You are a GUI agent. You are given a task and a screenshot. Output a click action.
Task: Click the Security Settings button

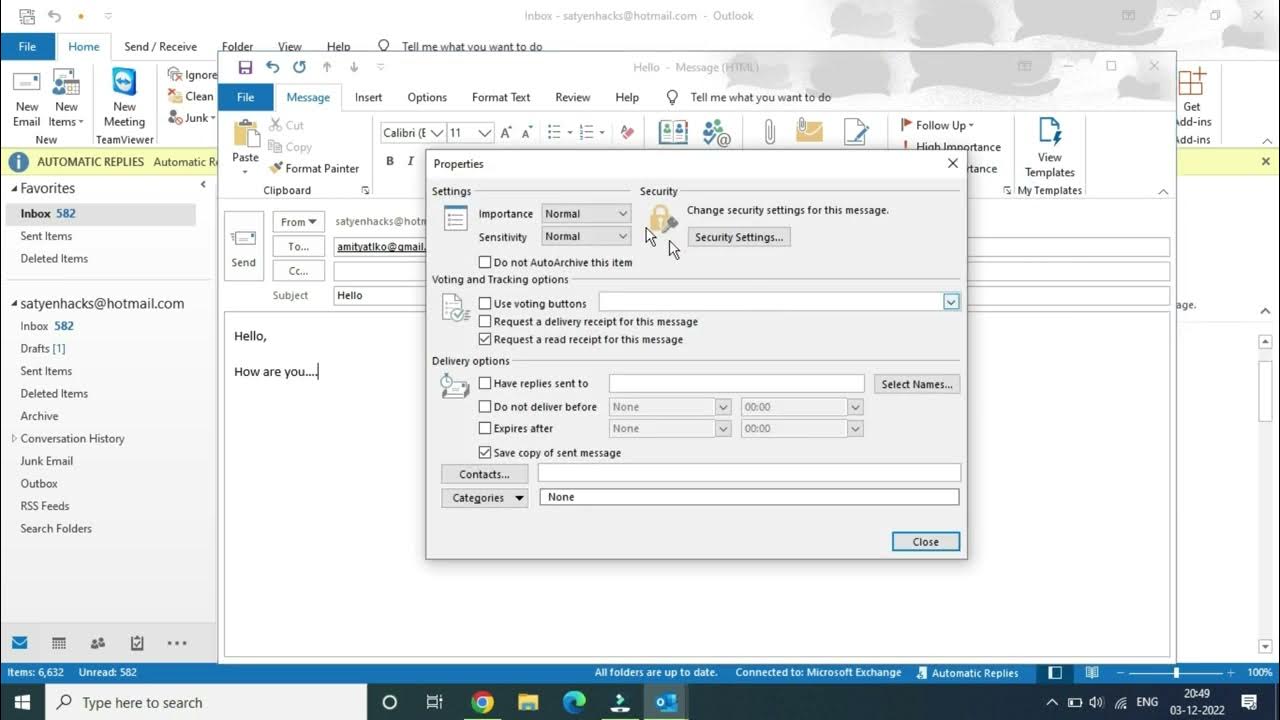(x=739, y=237)
